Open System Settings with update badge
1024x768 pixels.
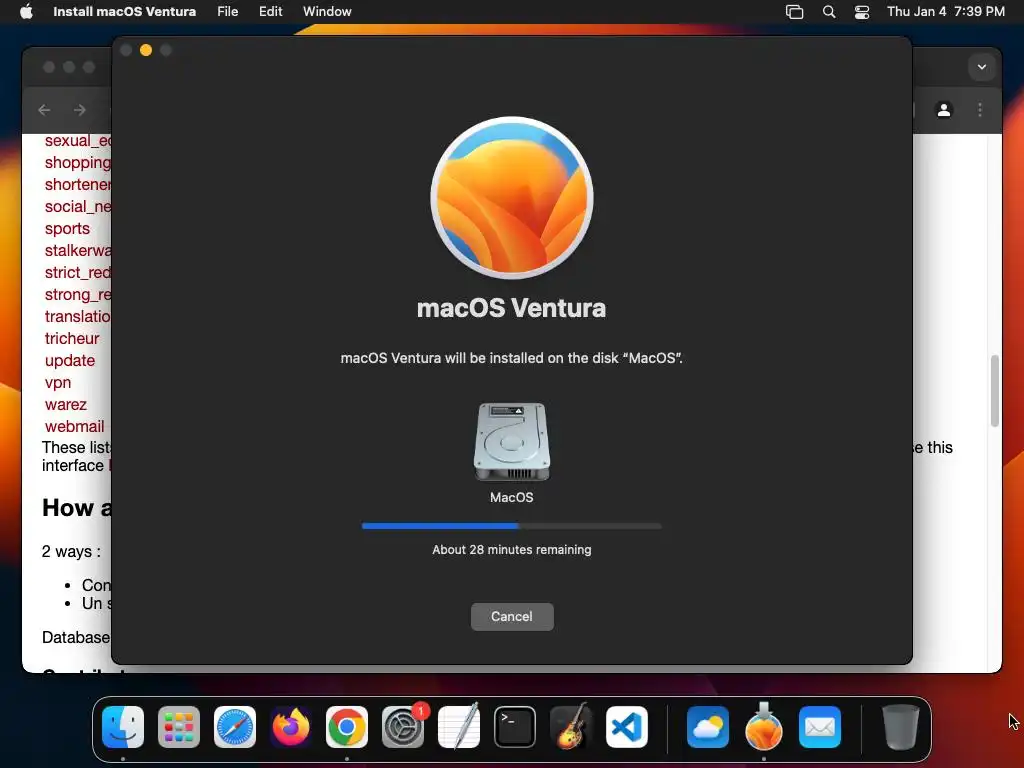point(403,727)
